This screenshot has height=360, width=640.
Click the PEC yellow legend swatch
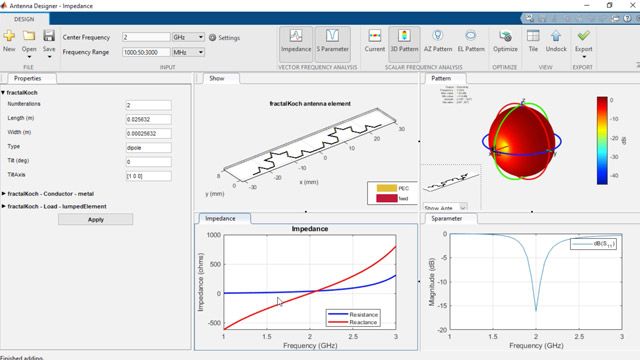(x=387, y=188)
